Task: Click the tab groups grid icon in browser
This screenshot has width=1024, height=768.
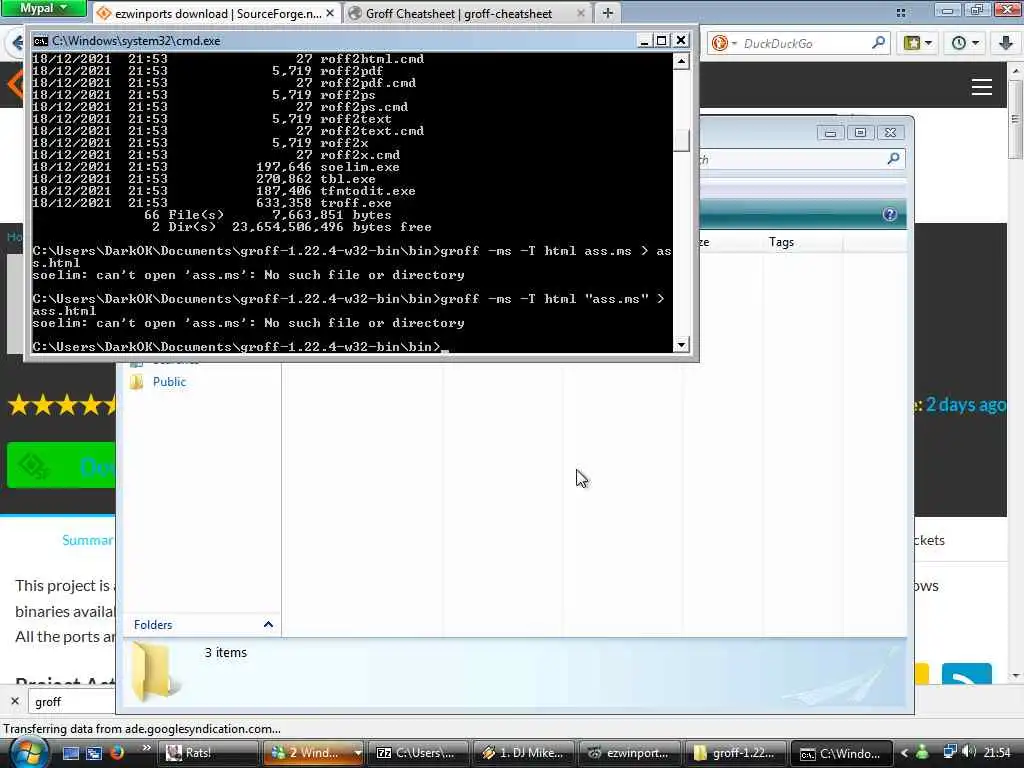Action: tap(901, 12)
